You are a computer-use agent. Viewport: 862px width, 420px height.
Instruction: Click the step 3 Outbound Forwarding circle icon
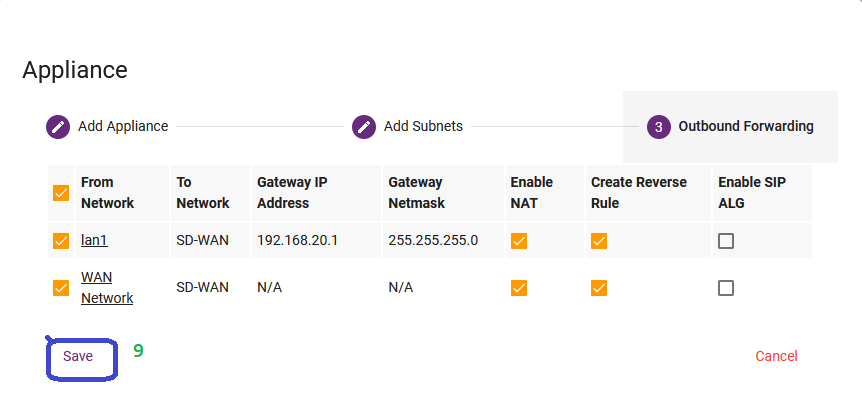click(x=659, y=127)
